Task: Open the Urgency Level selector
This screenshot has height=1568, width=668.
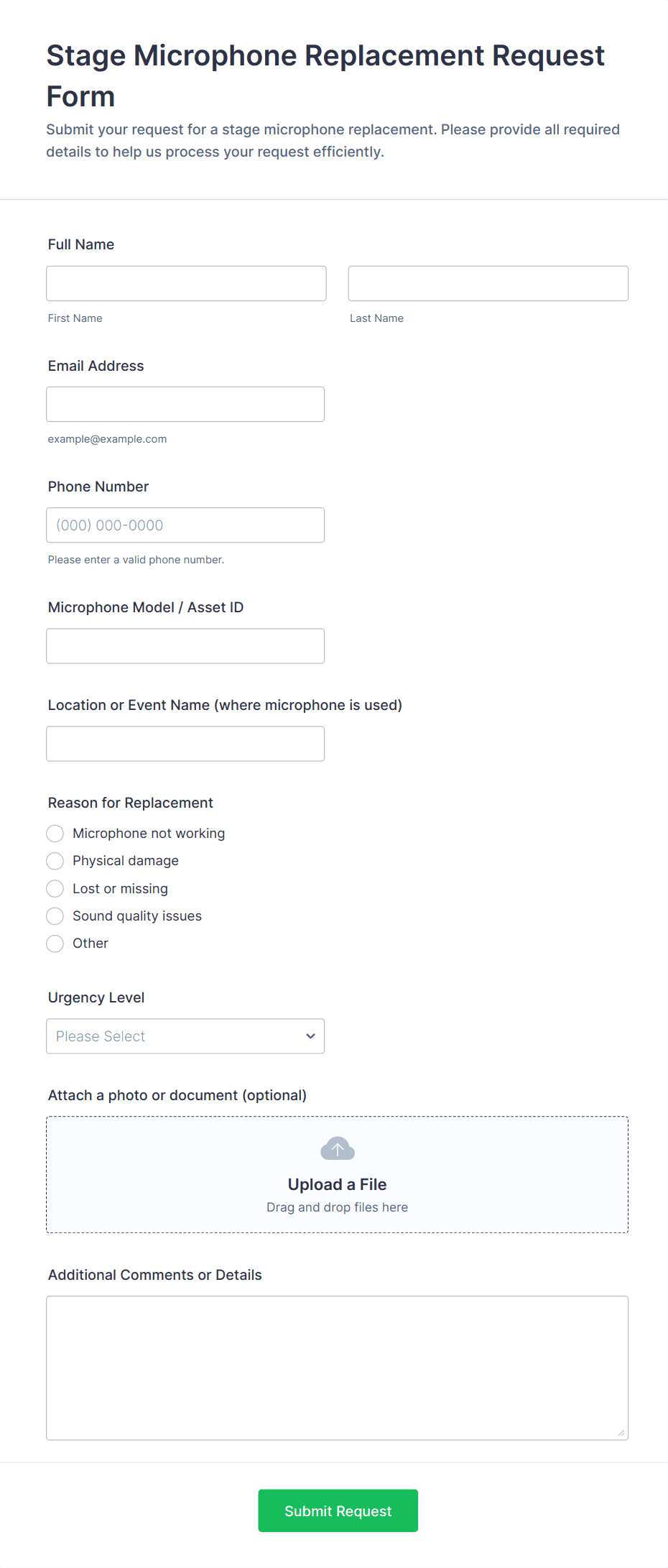Action: click(185, 1036)
